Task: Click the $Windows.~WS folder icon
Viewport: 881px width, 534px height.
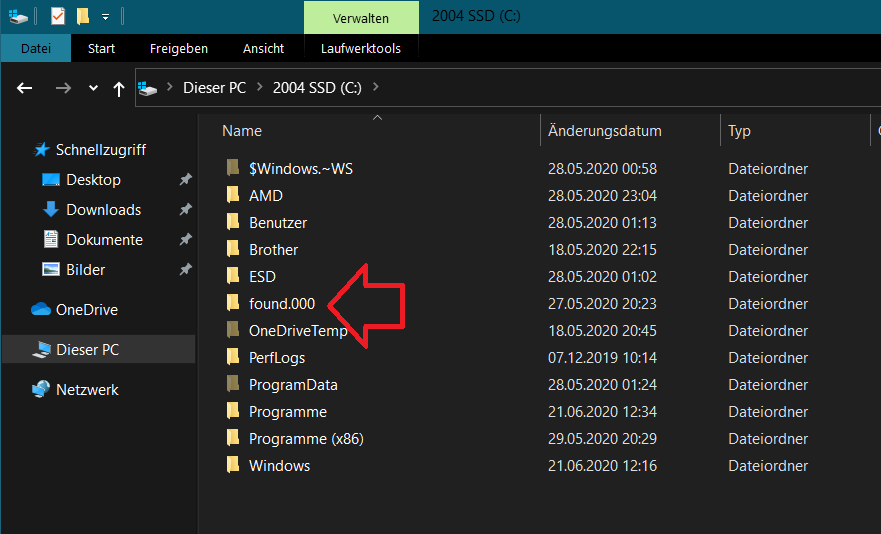Action: [233, 168]
